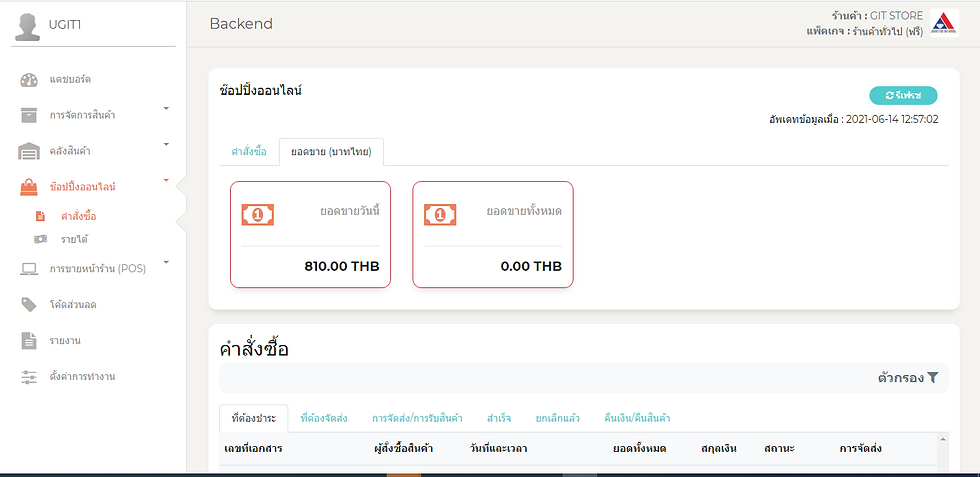
Task: Click the การจัดส่ง column header
Action: pyautogui.click(x=860, y=449)
